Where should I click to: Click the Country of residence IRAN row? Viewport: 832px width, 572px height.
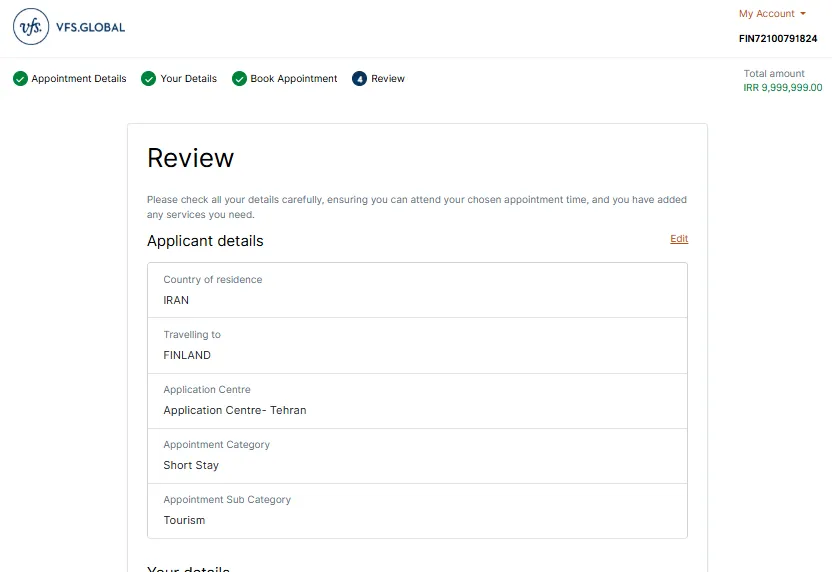click(417, 290)
